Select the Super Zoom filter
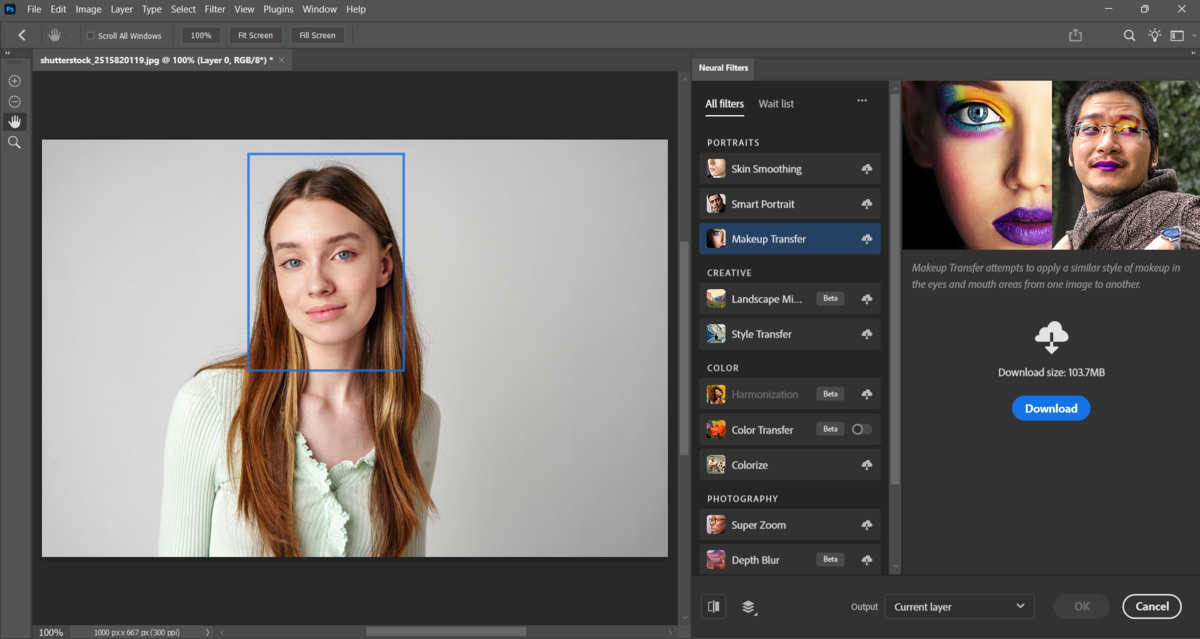Viewport: 1200px width, 639px height. coord(790,525)
